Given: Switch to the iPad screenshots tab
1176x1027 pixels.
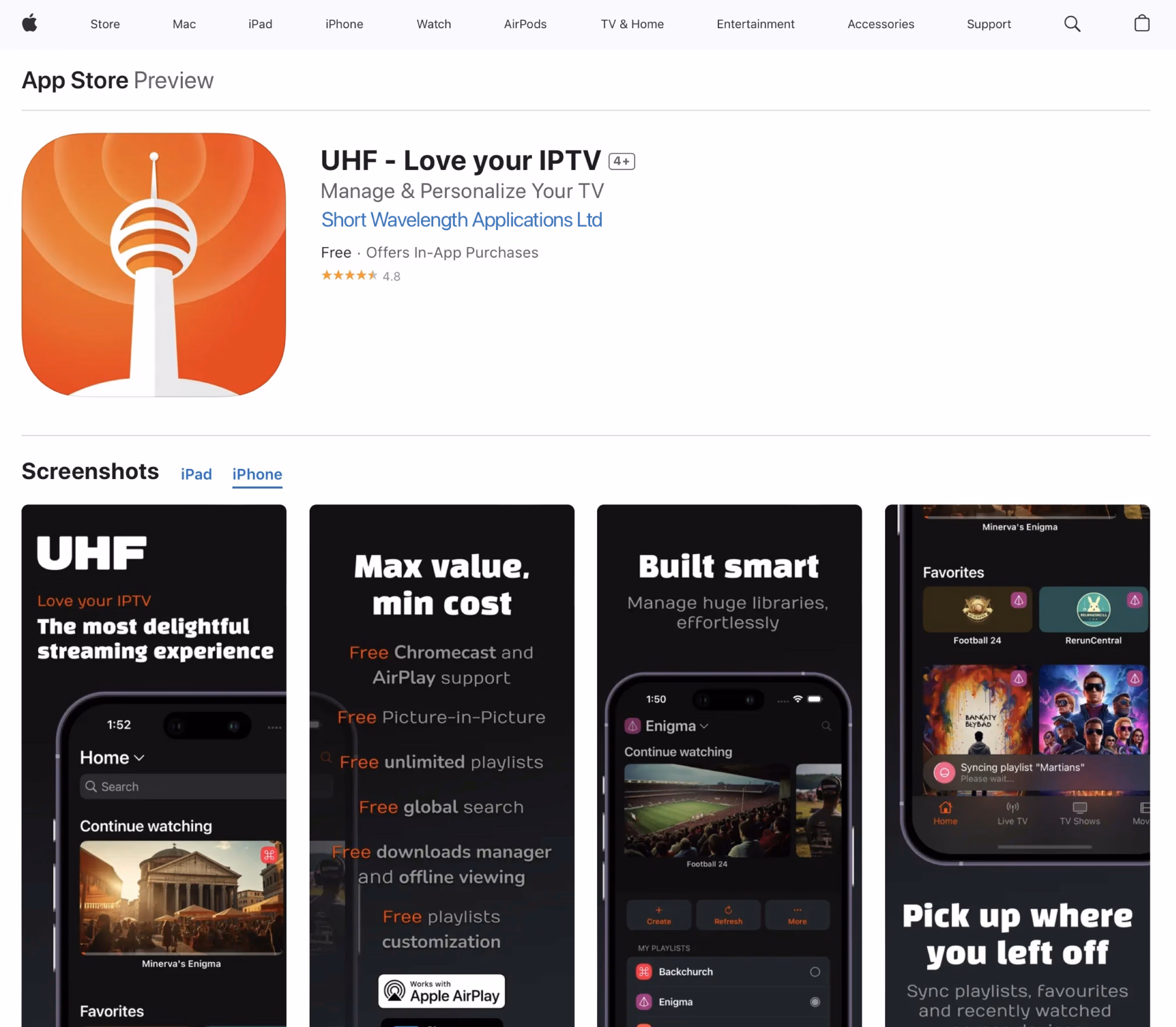Looking at the screenshot, I should [x=196, y=474].
